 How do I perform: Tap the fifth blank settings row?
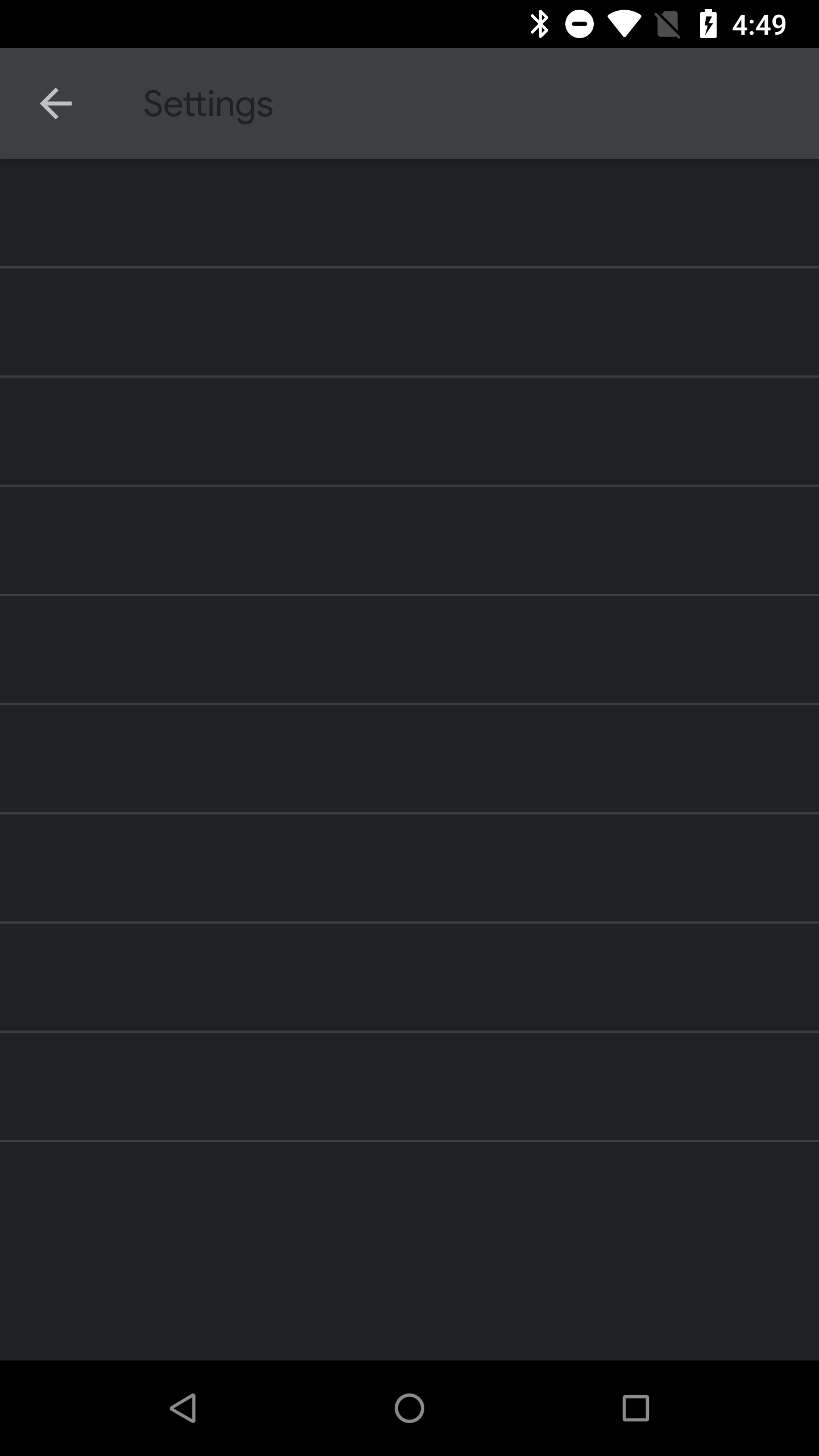[409, 650]
